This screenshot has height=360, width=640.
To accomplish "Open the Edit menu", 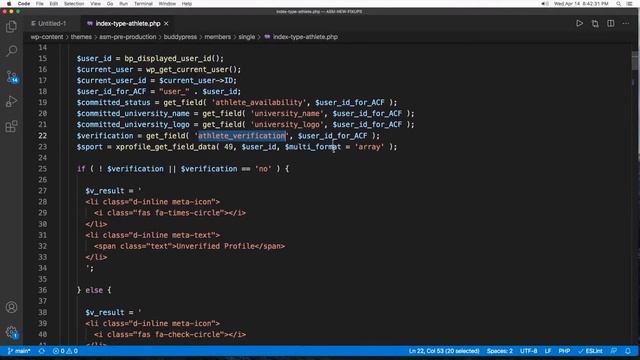I will pos(53,4).
